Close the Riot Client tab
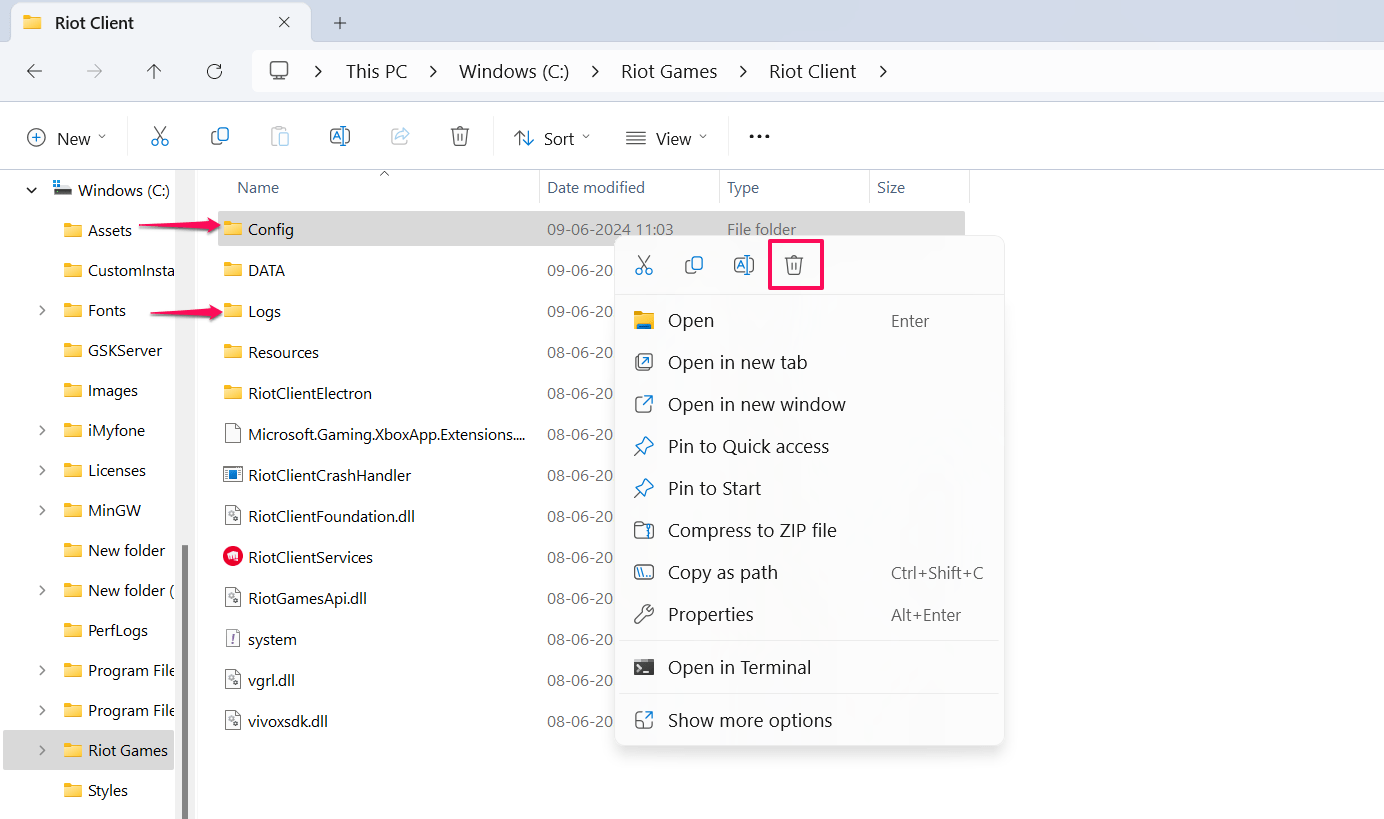This screenshot has width=1384, height=819. [x=285, y=22]
